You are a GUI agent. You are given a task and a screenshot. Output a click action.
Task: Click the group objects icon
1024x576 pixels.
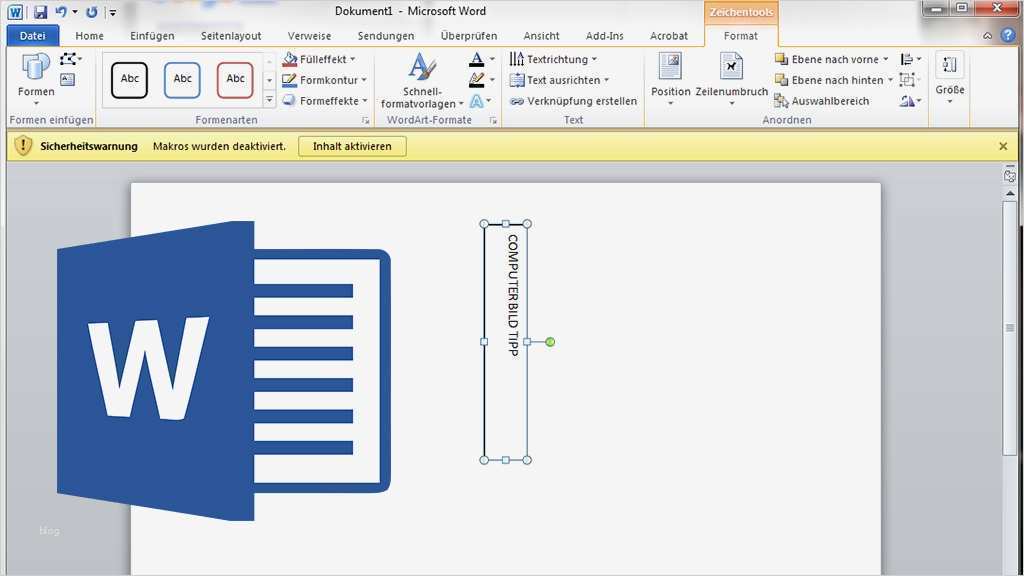click(906, 80)
